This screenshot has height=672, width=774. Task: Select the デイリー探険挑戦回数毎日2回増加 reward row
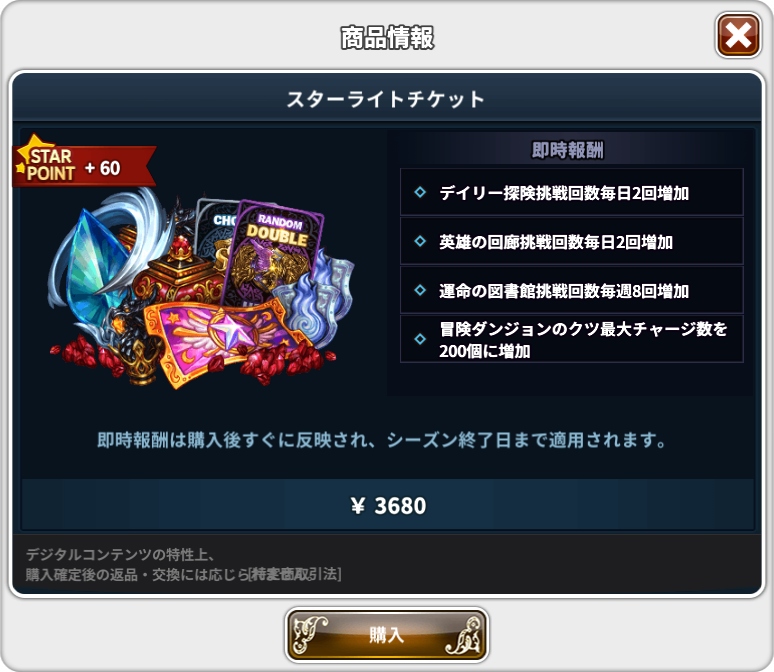(572, 192)
